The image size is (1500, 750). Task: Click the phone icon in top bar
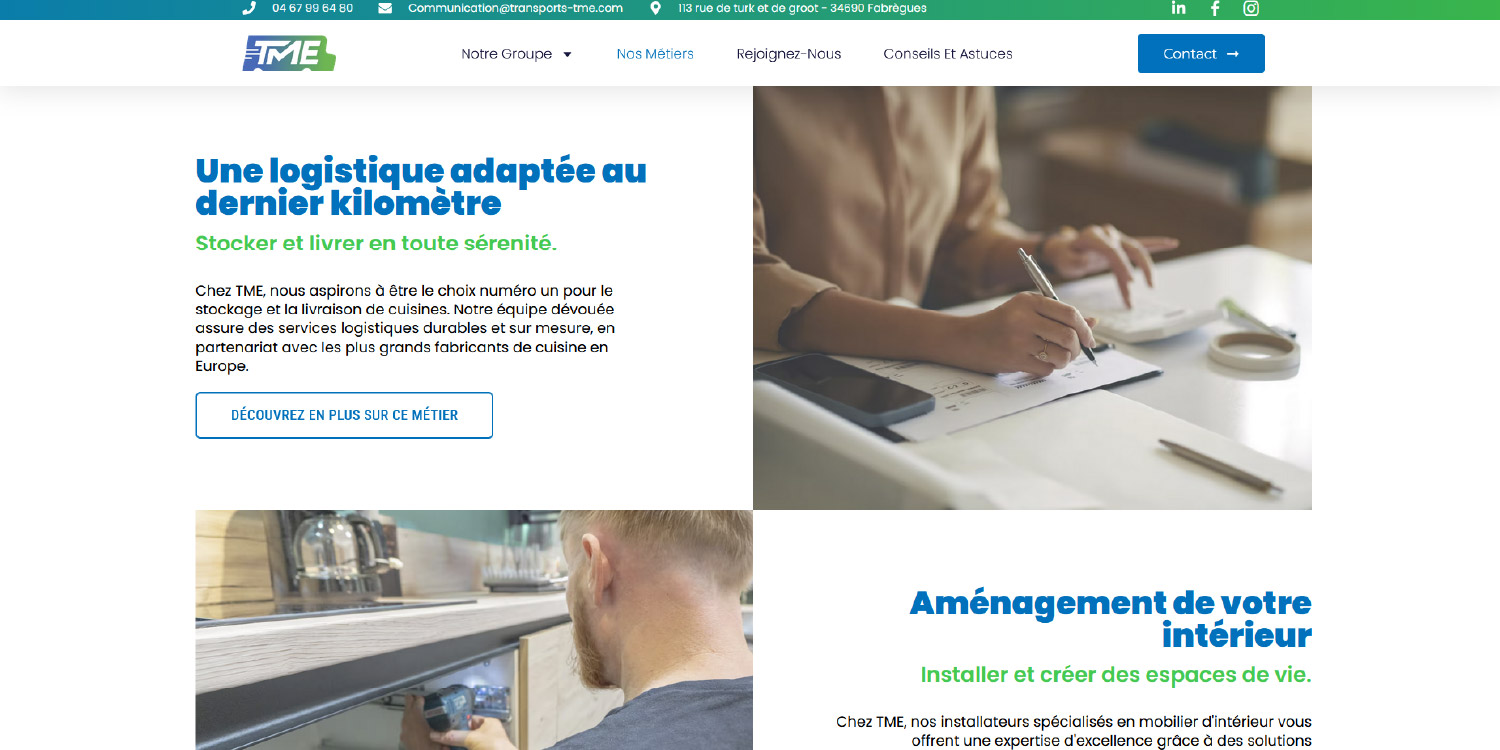tap(249, 8)
